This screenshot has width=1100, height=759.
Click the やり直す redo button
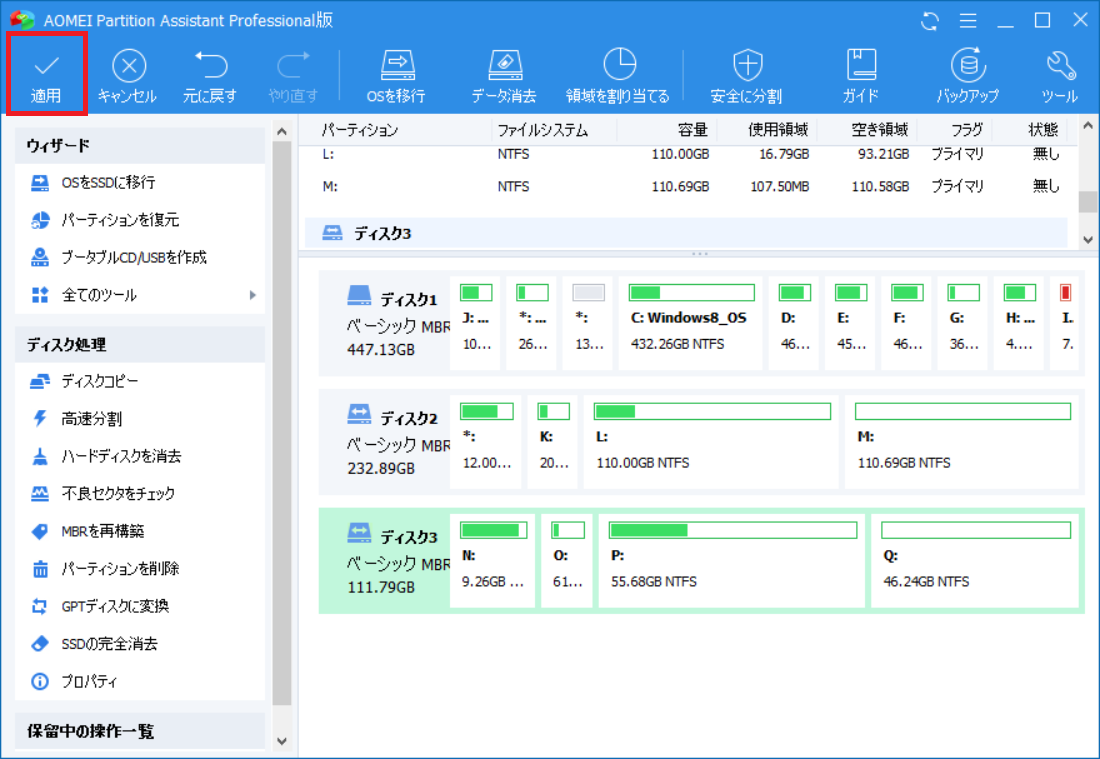point(293,76)
